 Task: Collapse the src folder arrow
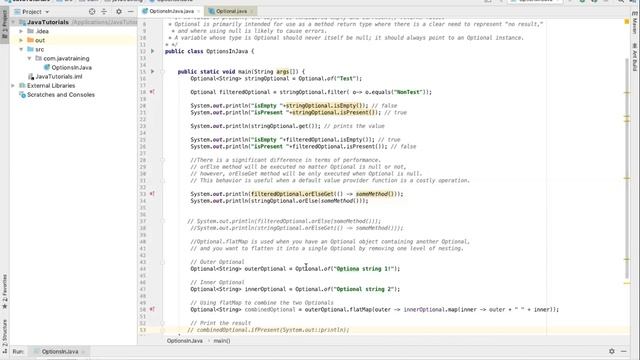[x=21, y=49]
